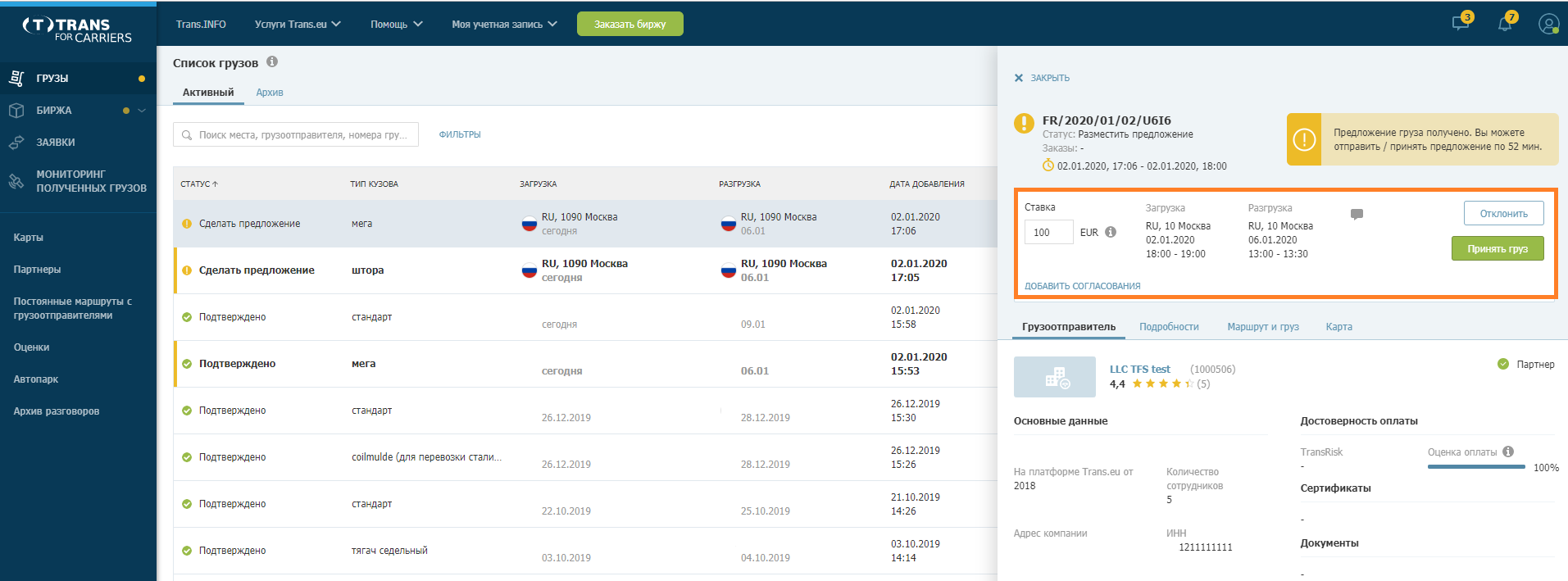Click the X close icon of panel
1568x581 pixels.
click(1019, 78)
